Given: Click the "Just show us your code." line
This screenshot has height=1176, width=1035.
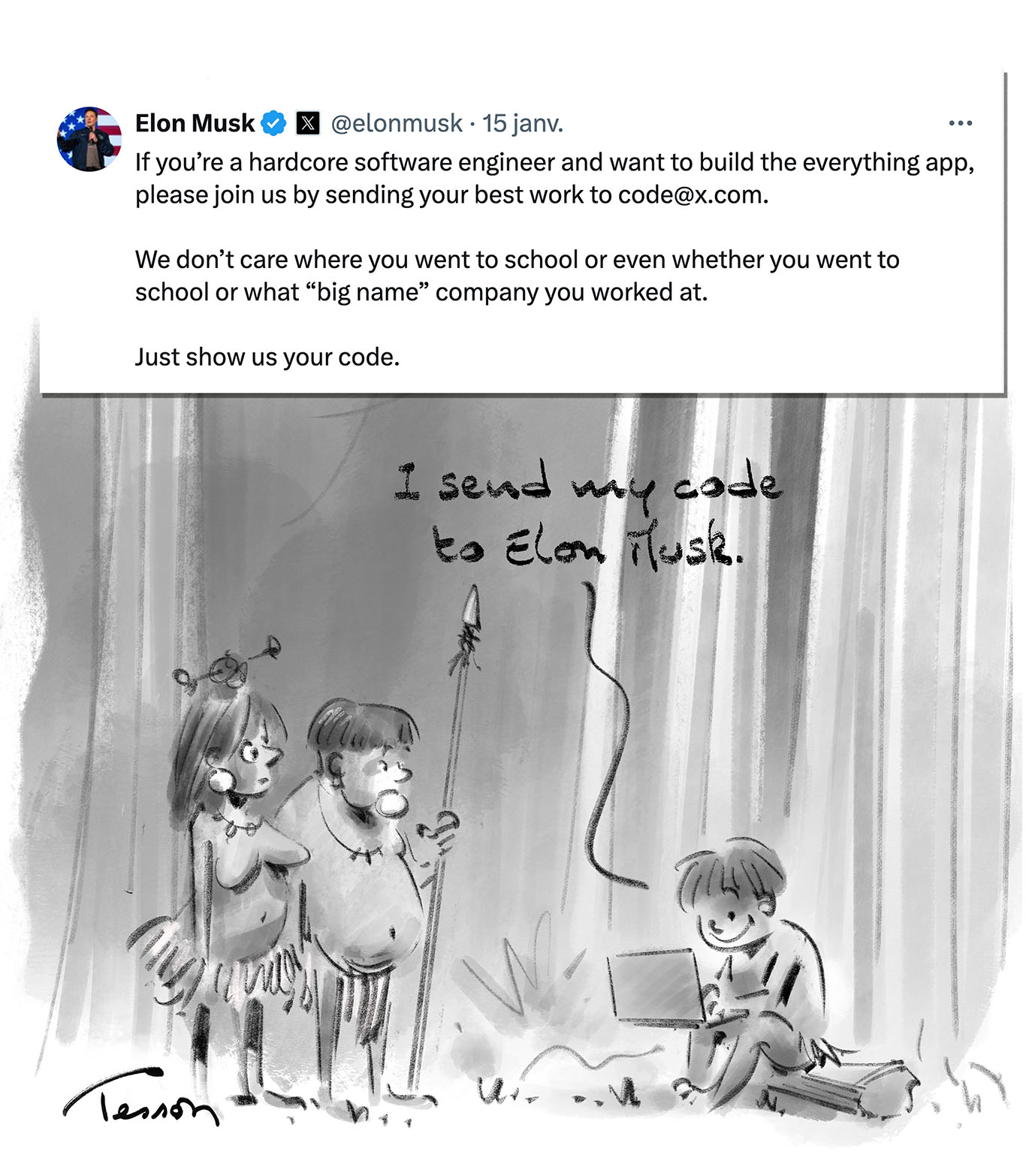Looking at the screenshot, I should (x=267, y=357).
